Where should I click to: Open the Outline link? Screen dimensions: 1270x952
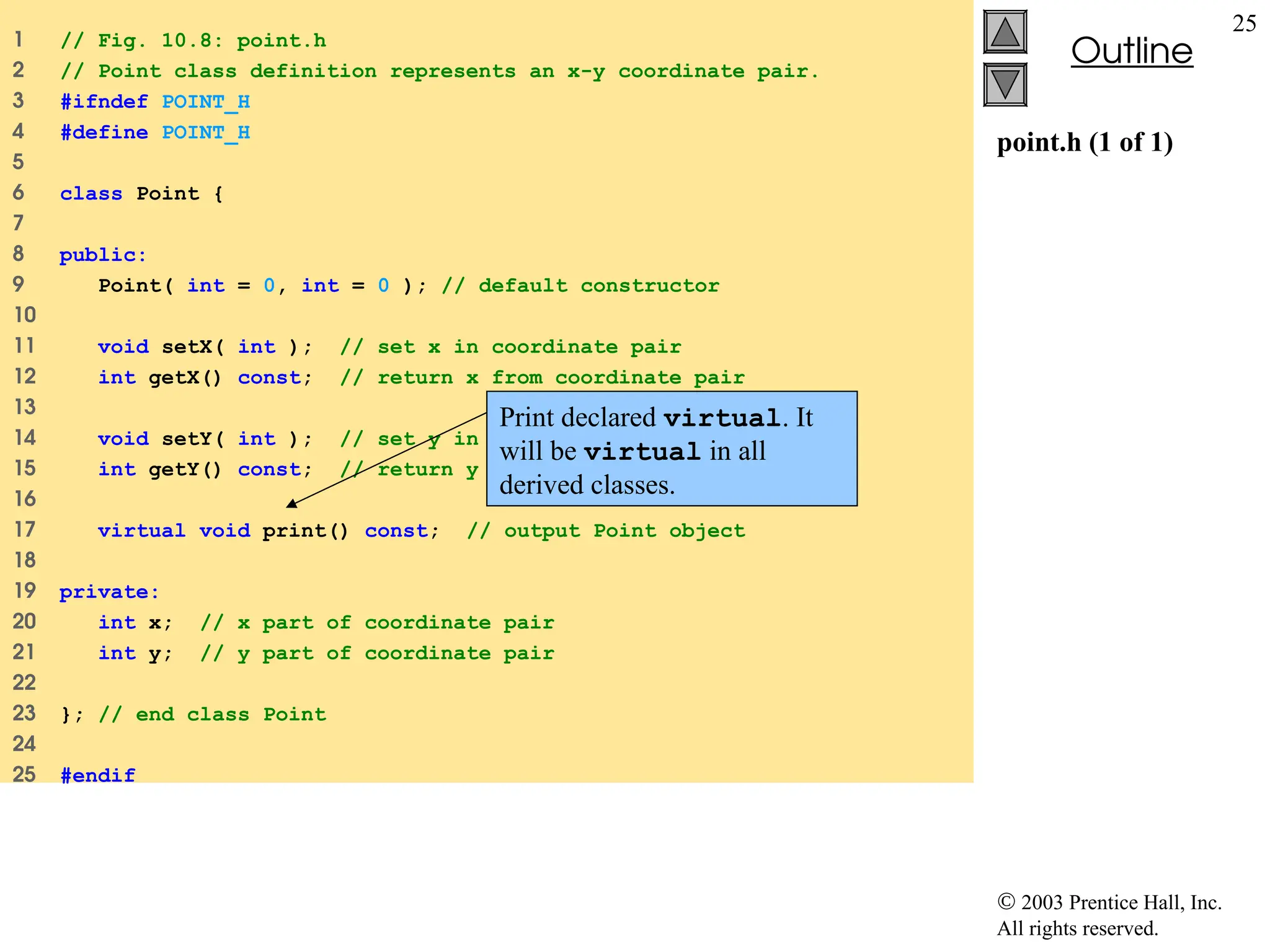point(1132,51)
